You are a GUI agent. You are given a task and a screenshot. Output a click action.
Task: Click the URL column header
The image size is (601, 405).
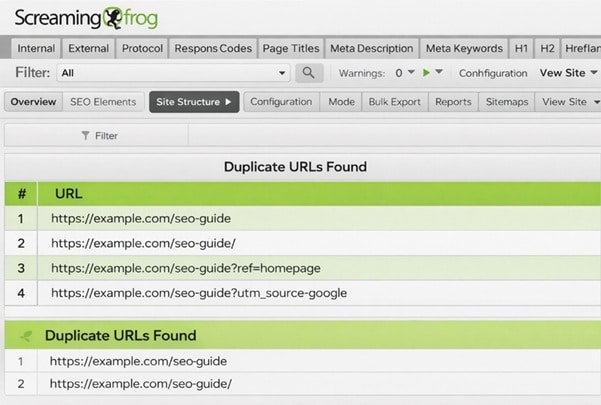(x=319, y=194)
